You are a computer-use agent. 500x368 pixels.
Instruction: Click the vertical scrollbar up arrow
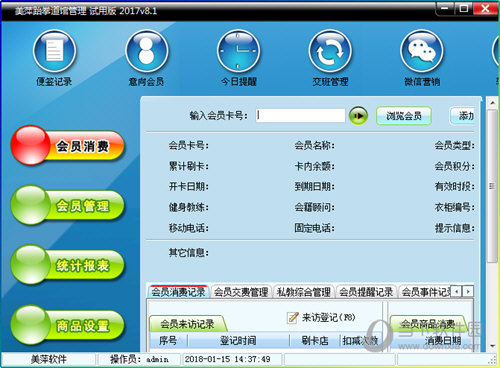493,103
